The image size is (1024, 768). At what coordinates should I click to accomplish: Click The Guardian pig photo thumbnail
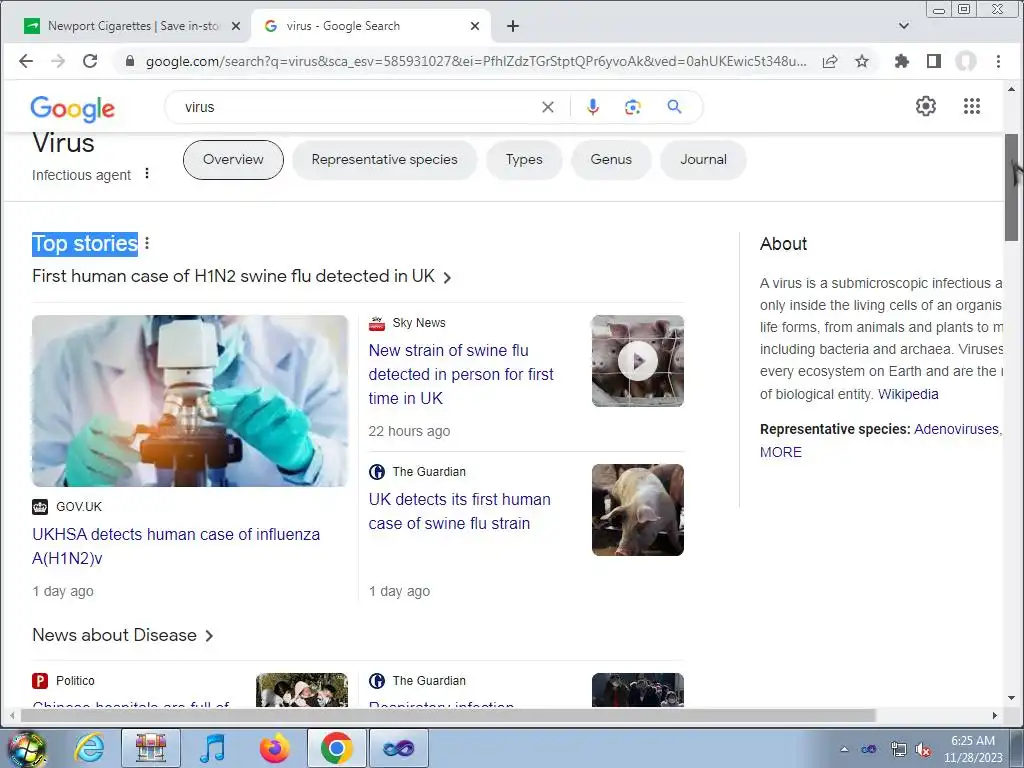click(637, 510)
